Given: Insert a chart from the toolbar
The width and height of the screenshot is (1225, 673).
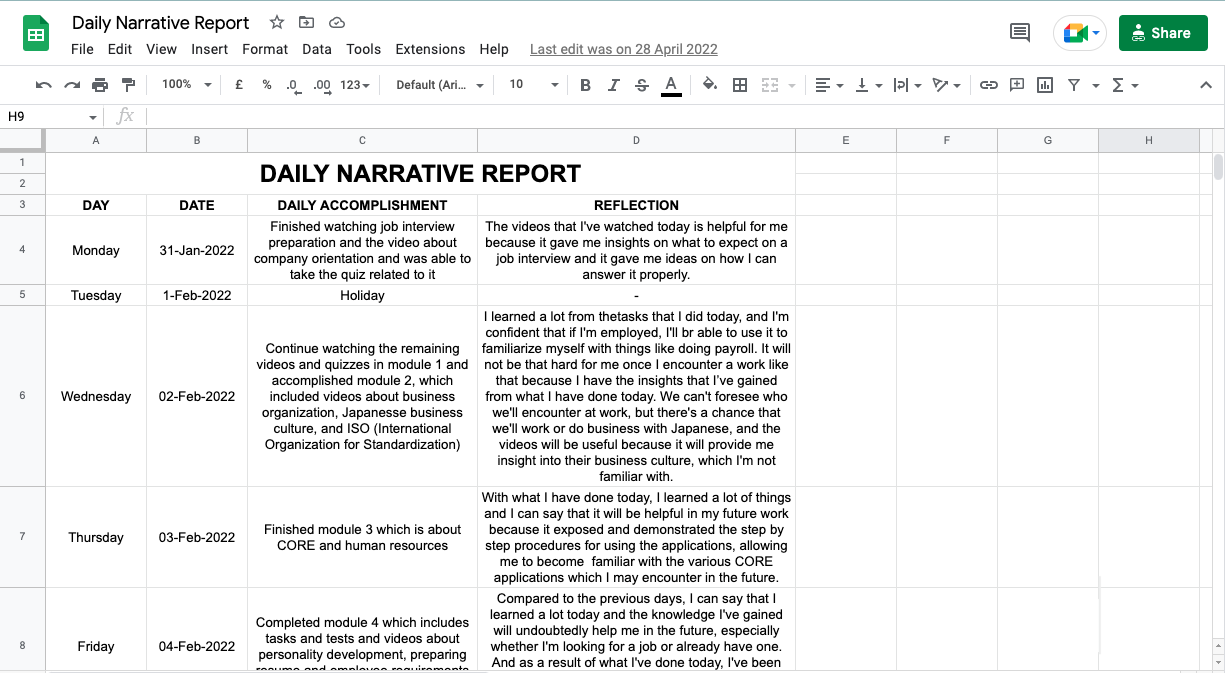Looking at the screenshot, I should [x=1045, y=85].
